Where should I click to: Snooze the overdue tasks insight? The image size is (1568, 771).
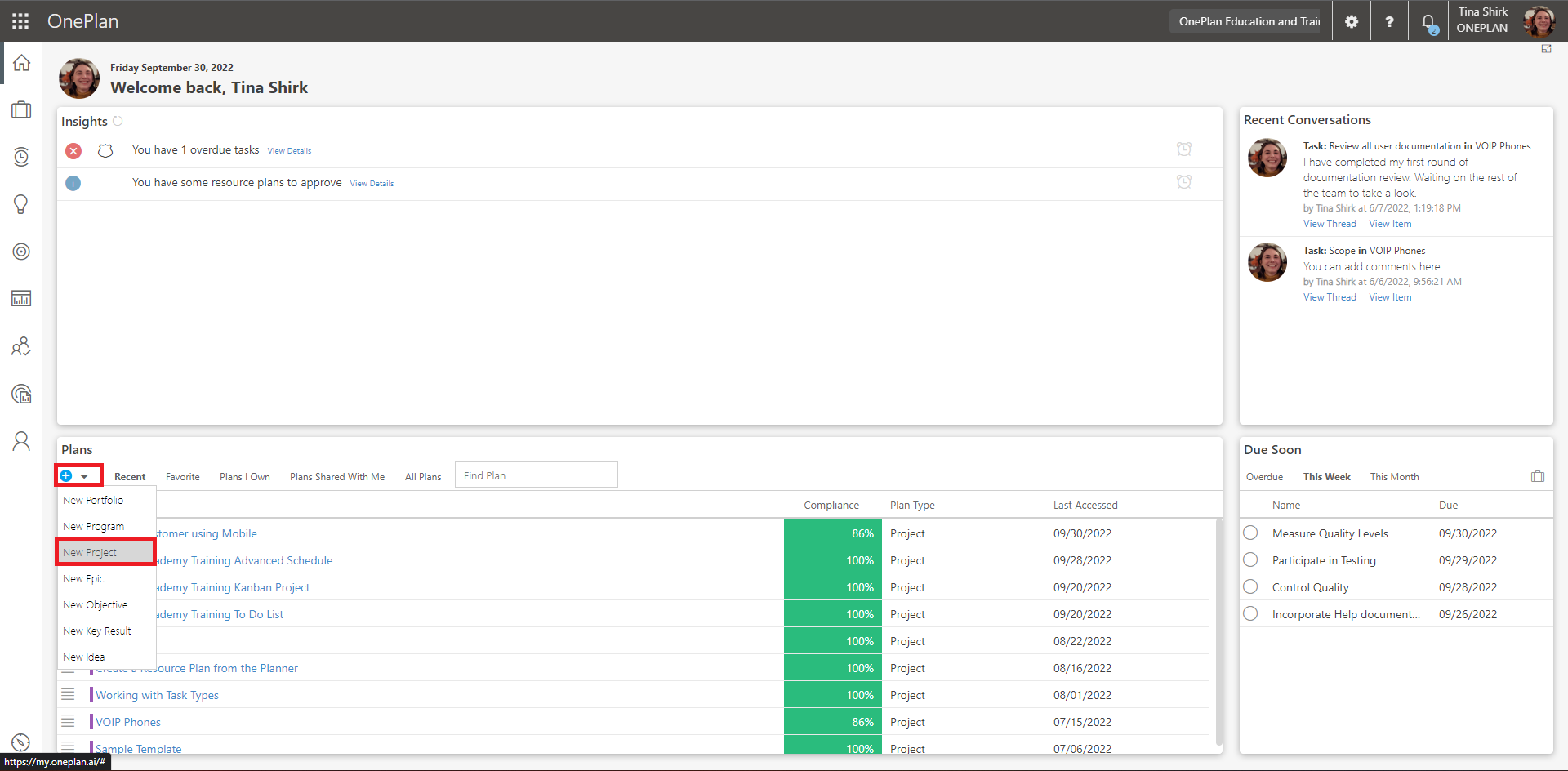(1184, 149)
